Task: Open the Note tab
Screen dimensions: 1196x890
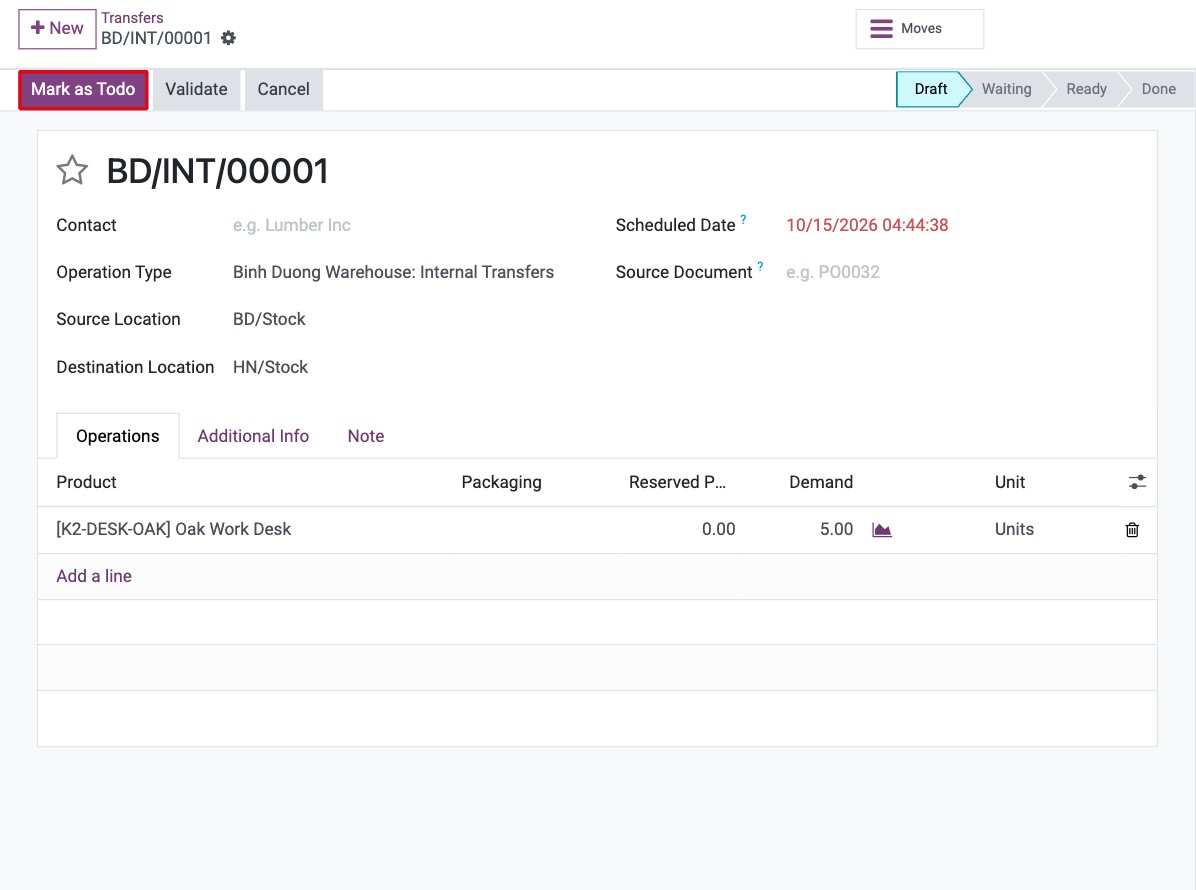Action: [x=366, y=436]
